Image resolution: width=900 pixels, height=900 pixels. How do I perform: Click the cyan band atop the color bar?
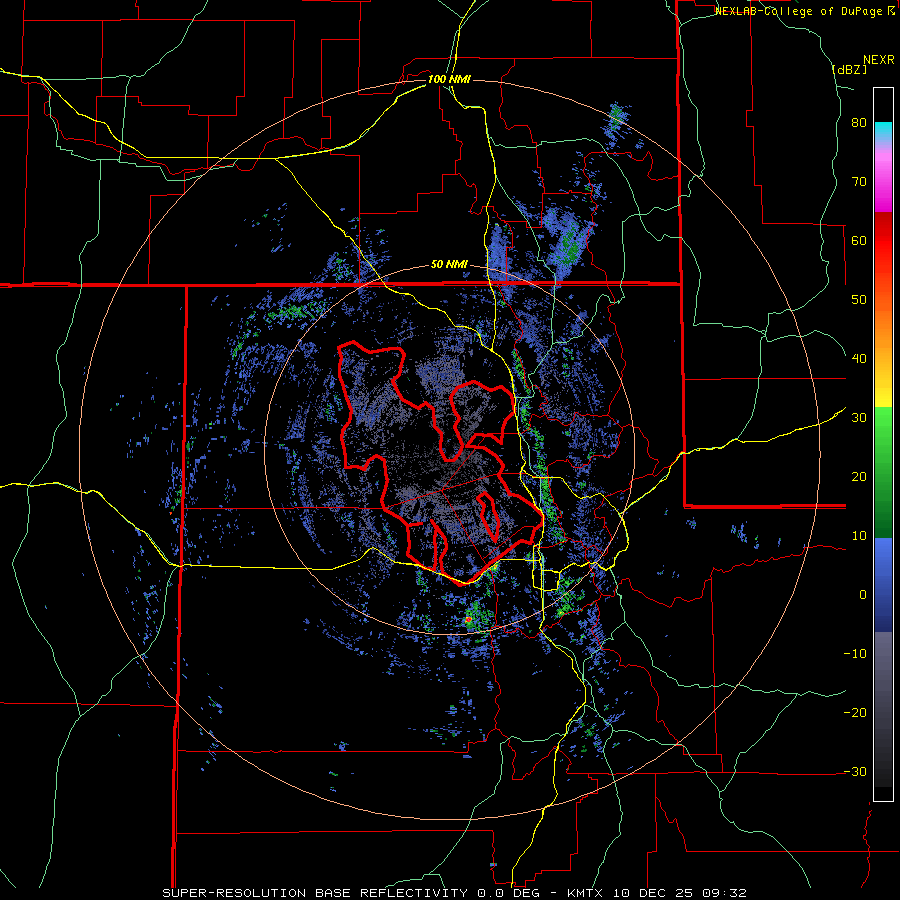click(x=883, y=130)
